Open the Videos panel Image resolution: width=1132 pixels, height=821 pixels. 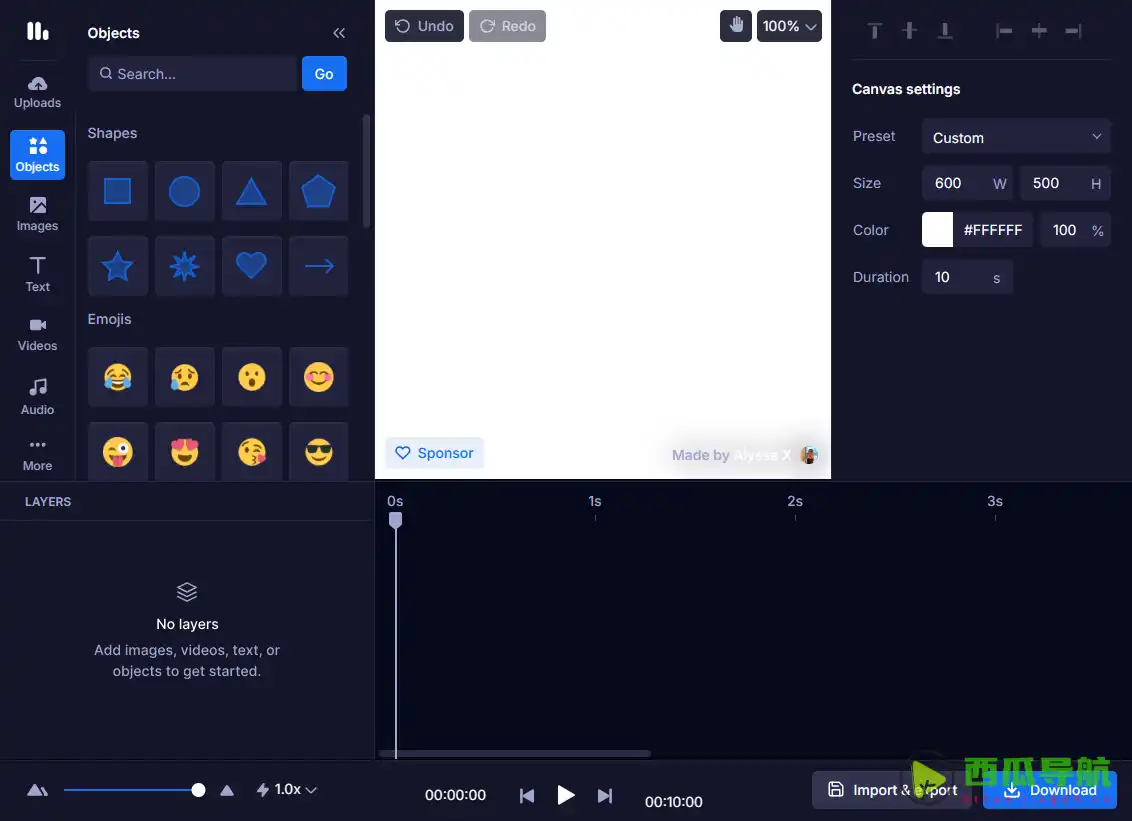tap(37, 333)
